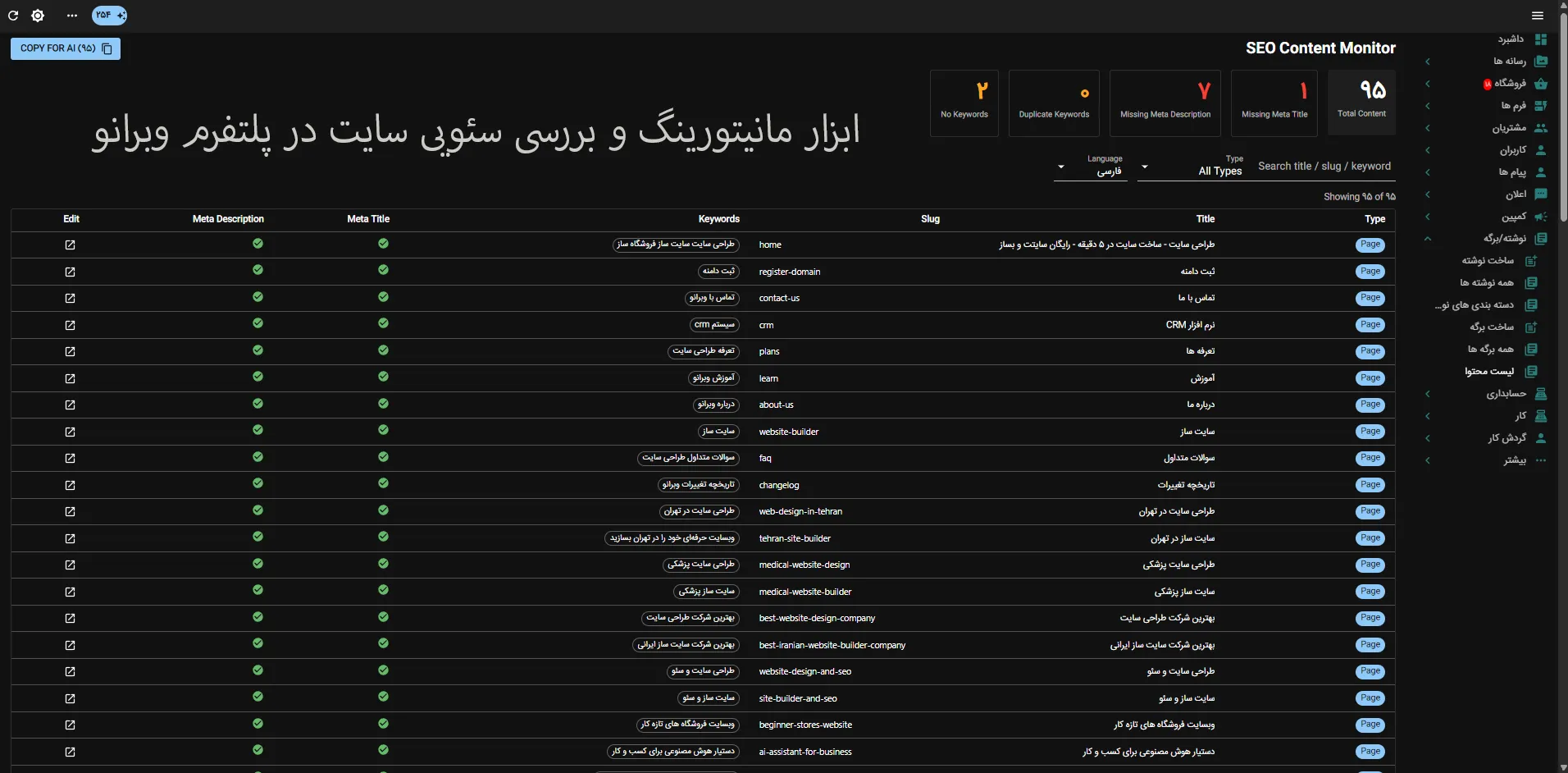Collapse the نوشته/برگه section chevron

point(1428,239)
